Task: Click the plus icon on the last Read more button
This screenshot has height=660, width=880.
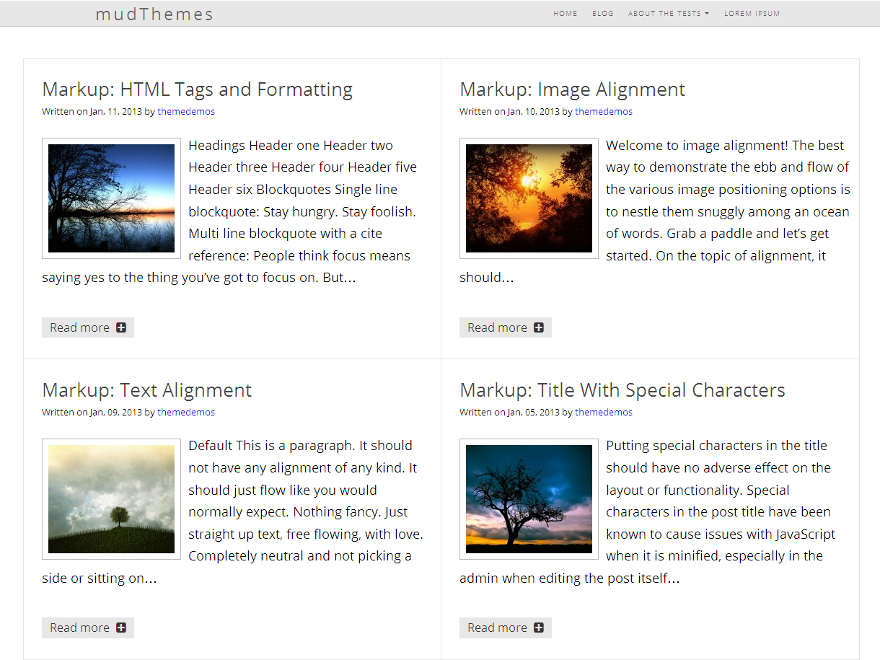Action: pyautogui.click(x=538, y=627)
